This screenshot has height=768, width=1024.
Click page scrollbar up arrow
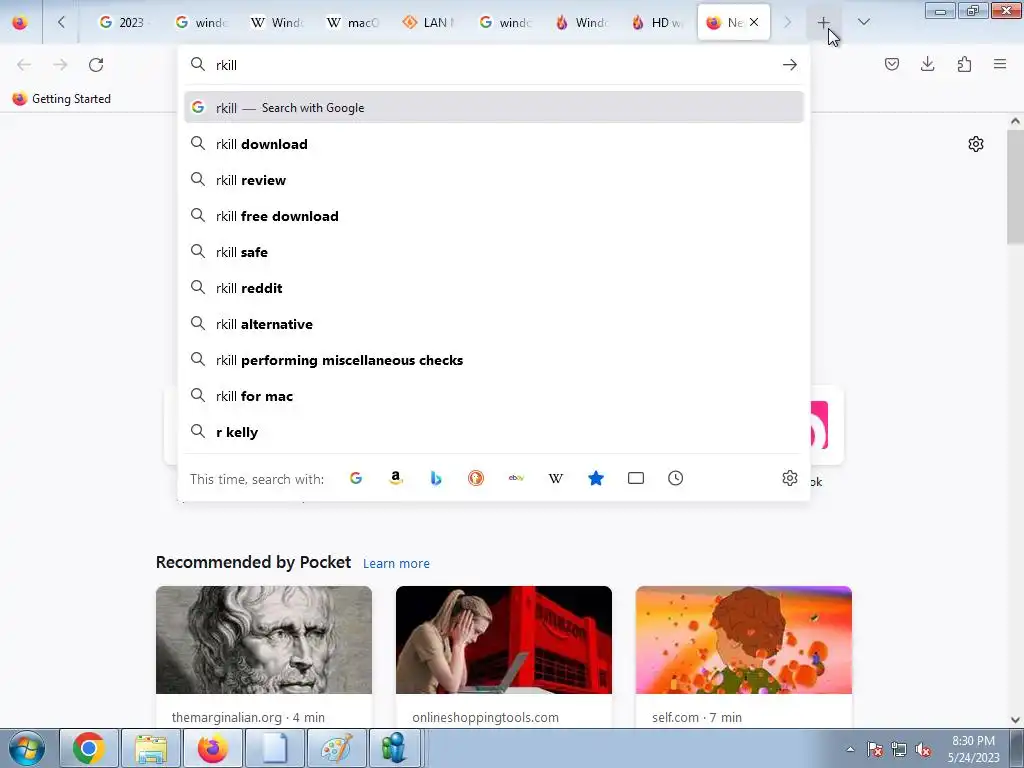click(1015, 121)
